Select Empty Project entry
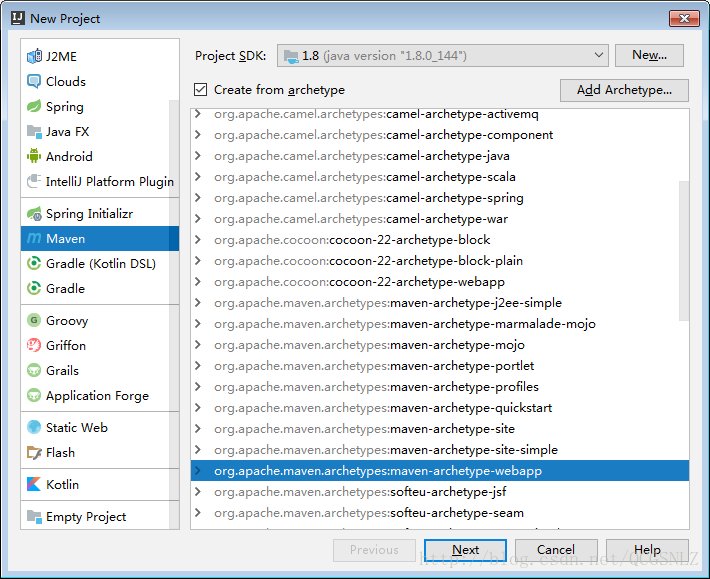The height and width of the screenshot is (579, 710). coord(86,517)
